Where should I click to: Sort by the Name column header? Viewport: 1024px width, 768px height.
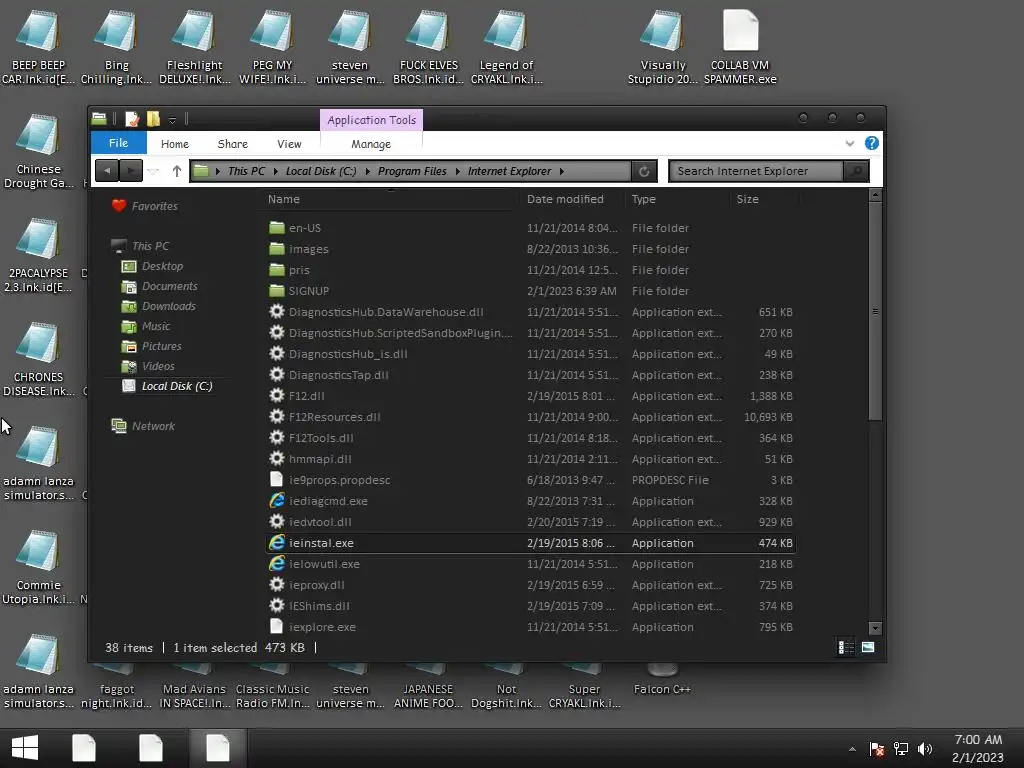[x=283, y=199]
